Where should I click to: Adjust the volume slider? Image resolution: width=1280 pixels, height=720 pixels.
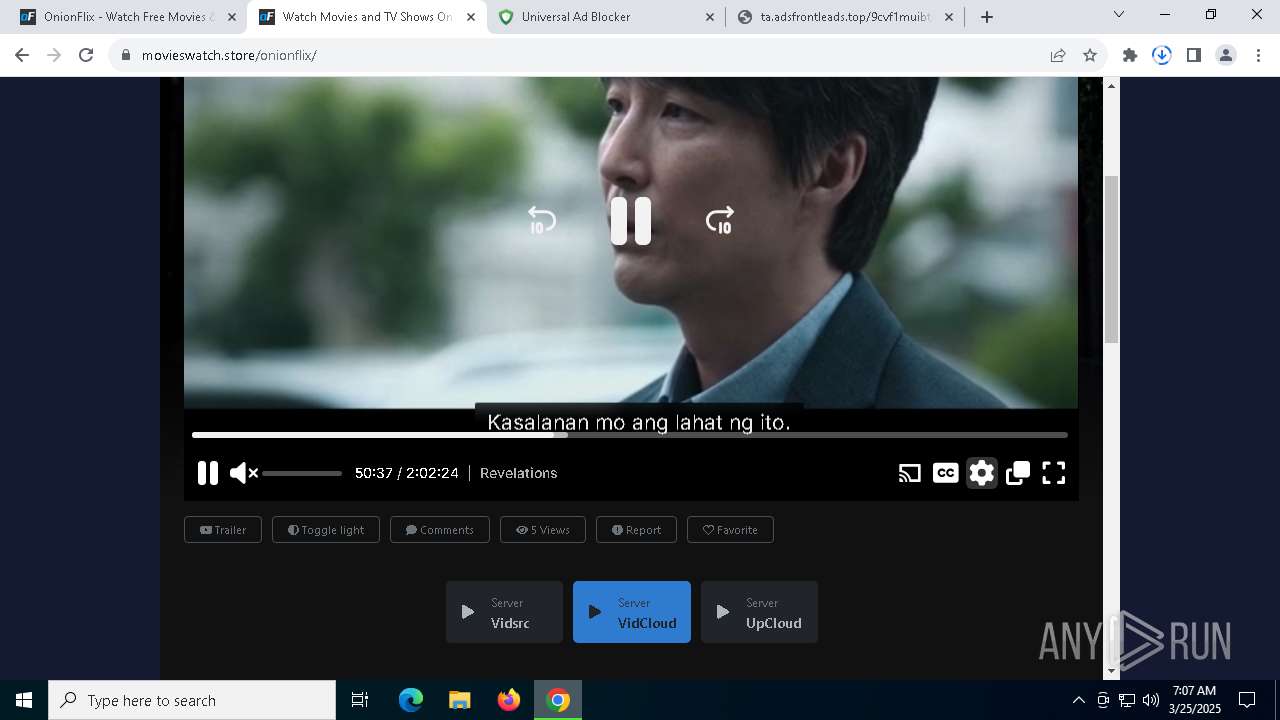click(x=302, y=473)
